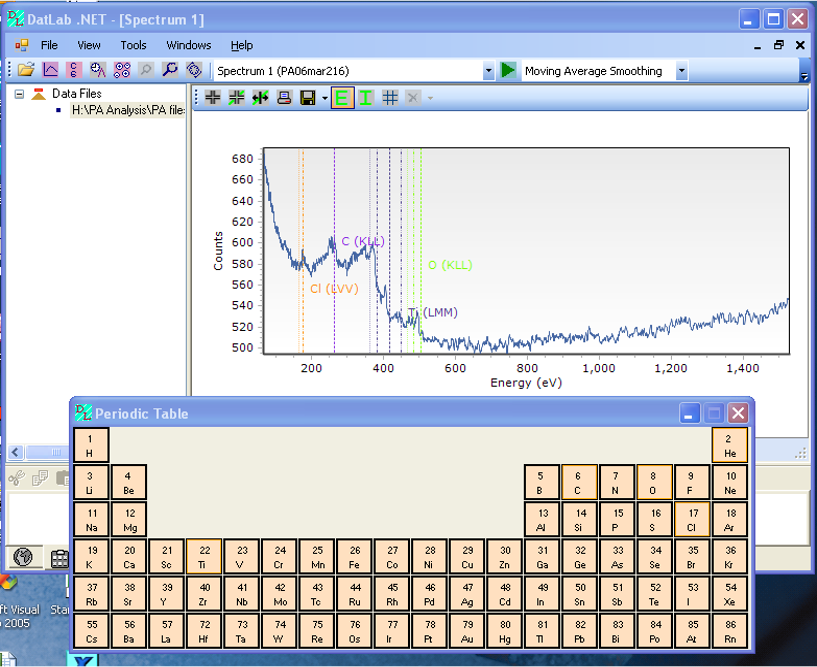
Task: Click the scissors cut icon
Action: coord(17,477)
